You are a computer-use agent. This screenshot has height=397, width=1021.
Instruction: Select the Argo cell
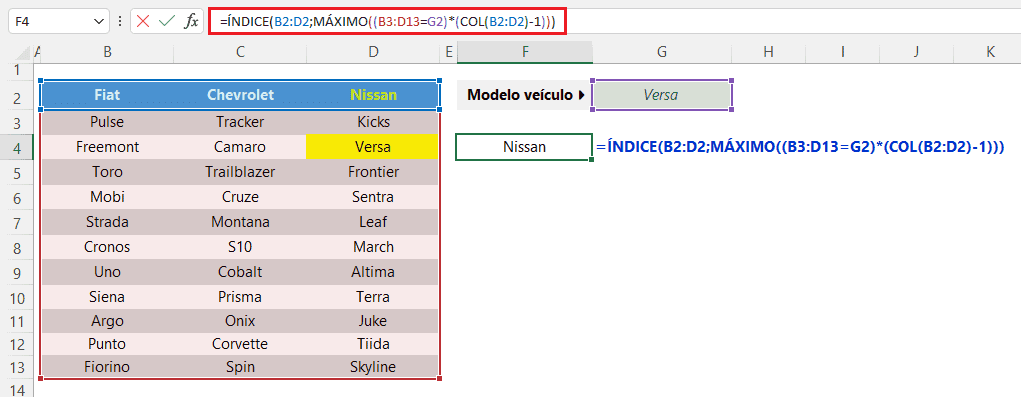click(x=107, y=321)
